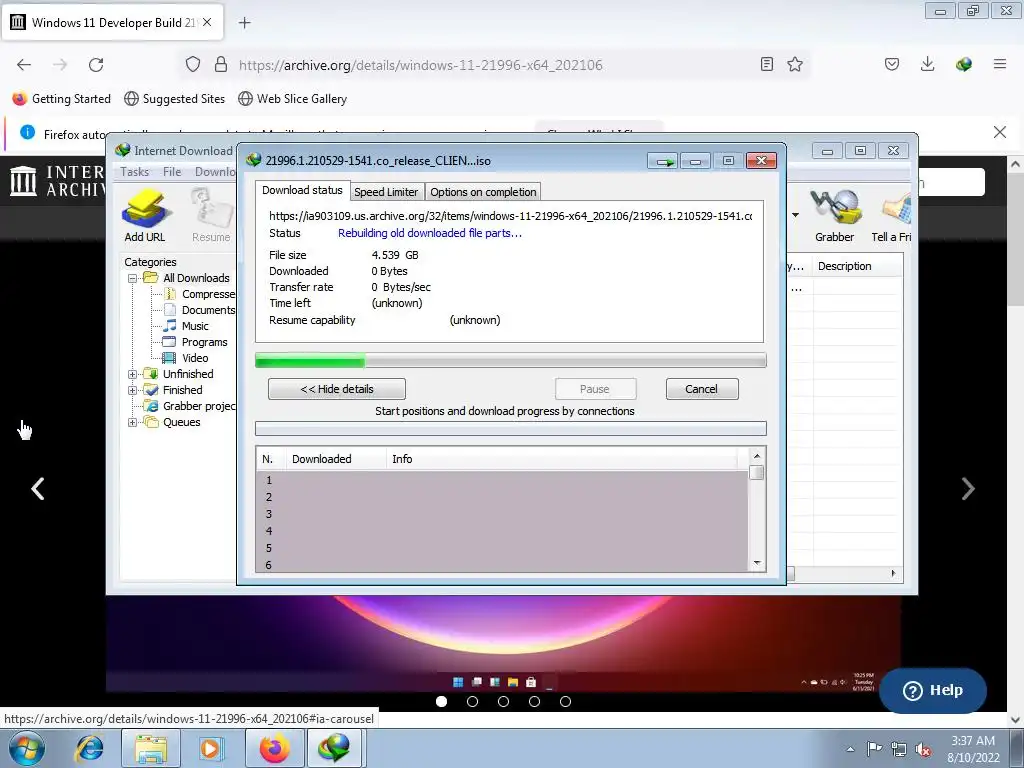The height and width of the screenshot is (768, 1024).
Task: Click the green arrow button in download dialog title
Action: pyautogui.click(x=664, y=161)
